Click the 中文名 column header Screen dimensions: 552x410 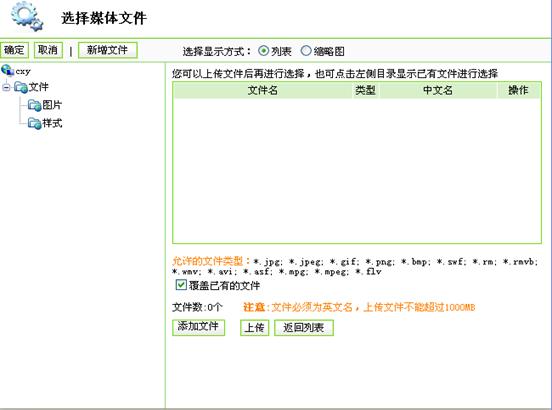click(438, 90)
